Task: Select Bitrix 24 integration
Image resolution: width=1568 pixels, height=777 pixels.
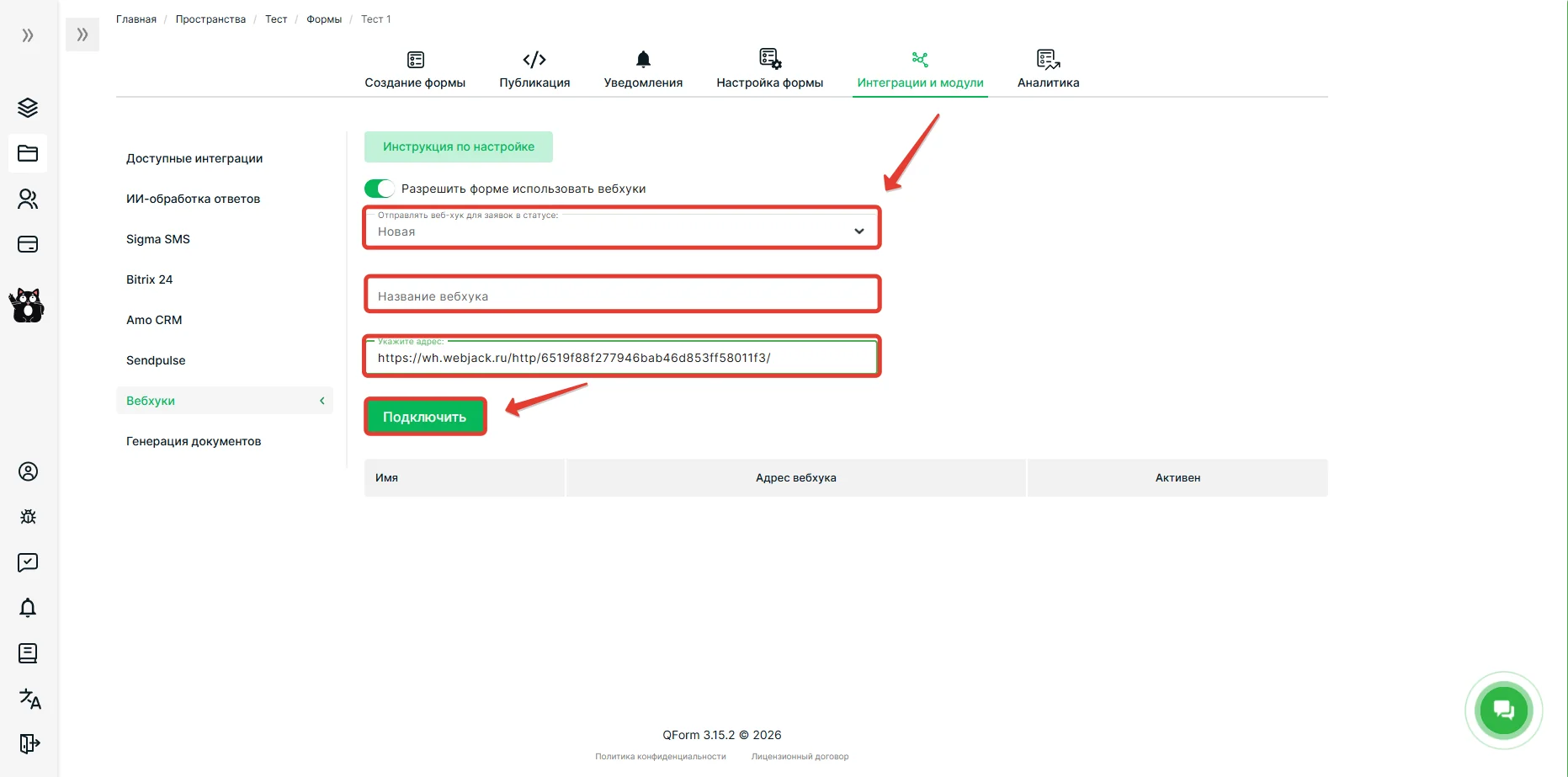Action: click(149, 279)
